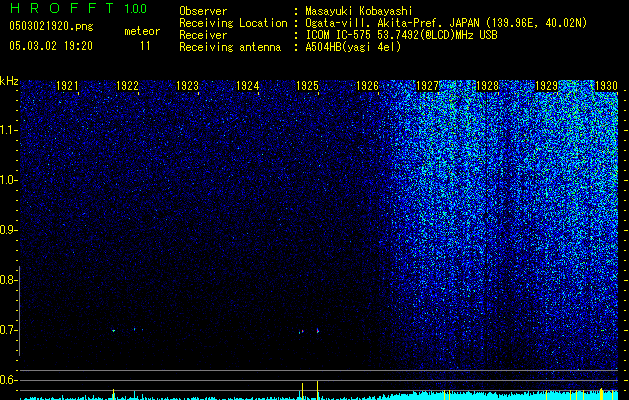629x400 pixels.
Task: Click the 1928 time marker
Action: coord(487,86)
